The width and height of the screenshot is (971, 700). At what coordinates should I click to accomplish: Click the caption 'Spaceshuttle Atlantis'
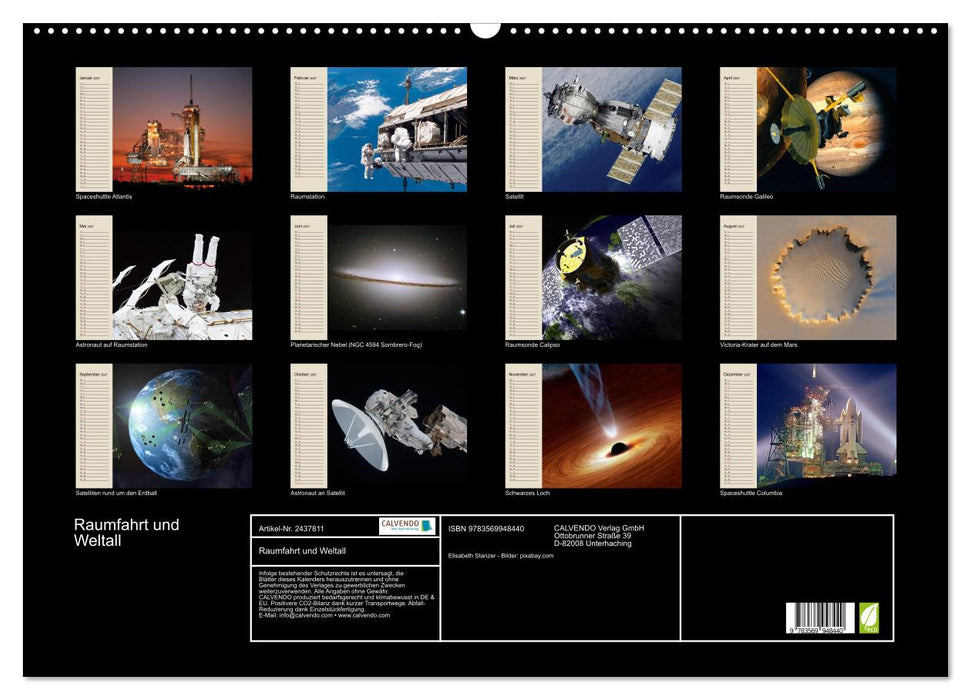tap(103, 196)
